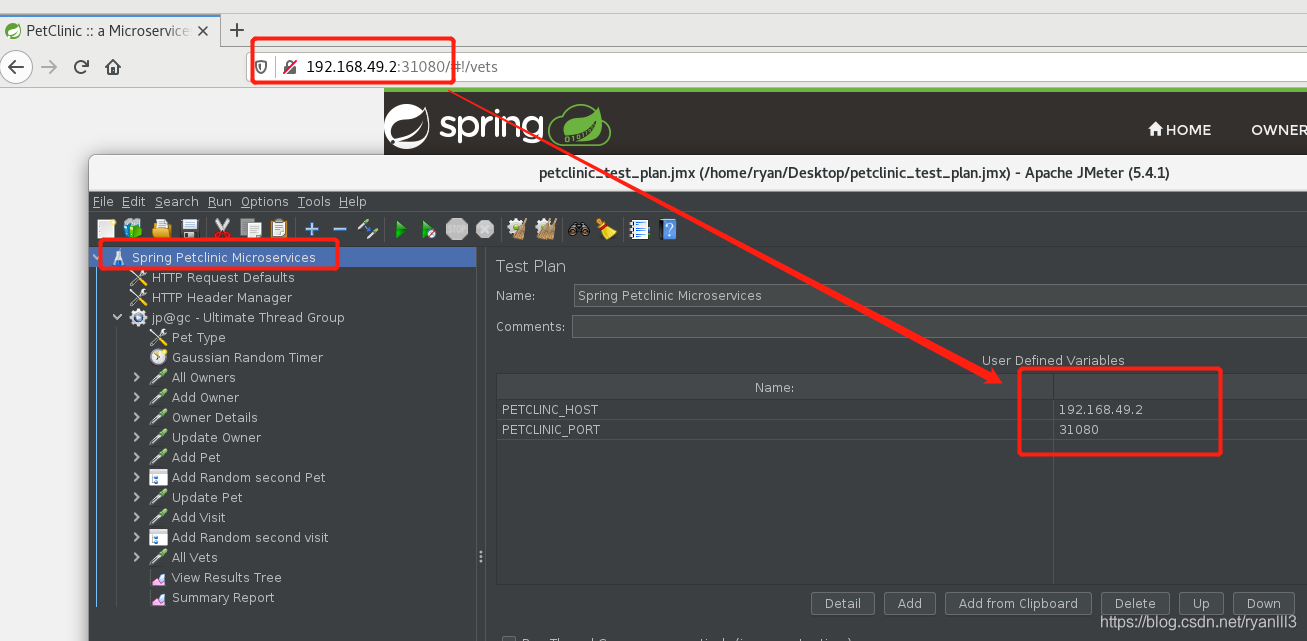Expand the Add Random second visit node

(x=137, y=537)
